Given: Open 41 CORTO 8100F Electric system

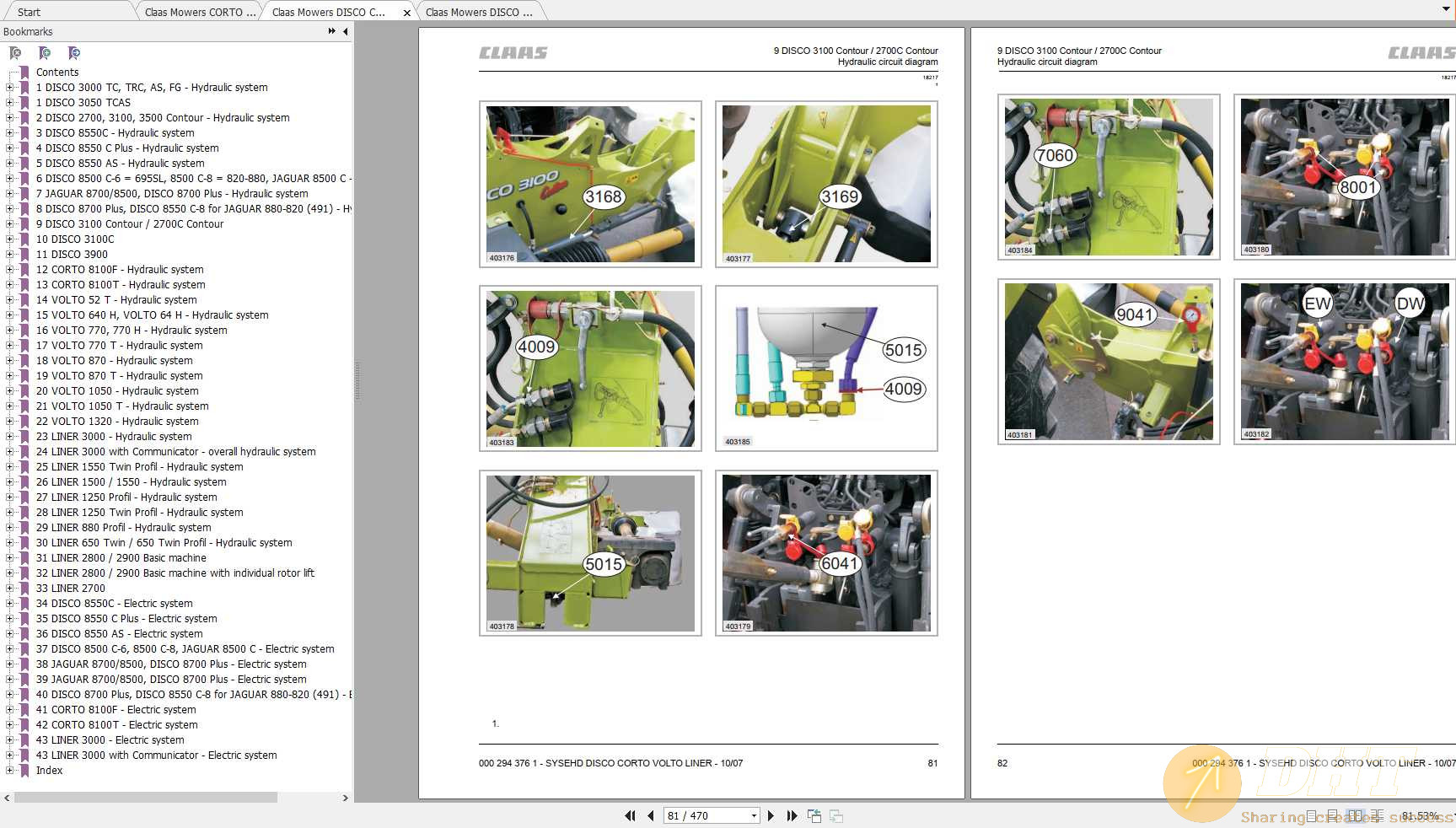Looking at the screenshot, I should click(x=116, y=710).
